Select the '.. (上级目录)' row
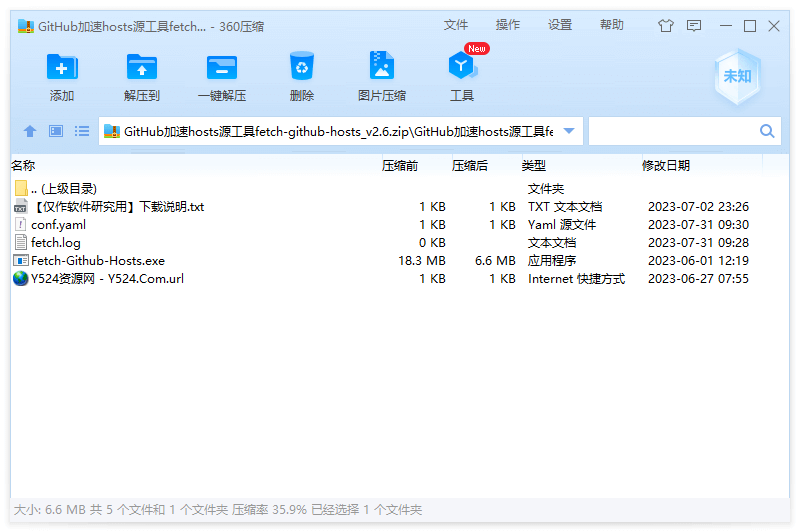The height and width of the screenshot is (532, 800). [399, 188]
